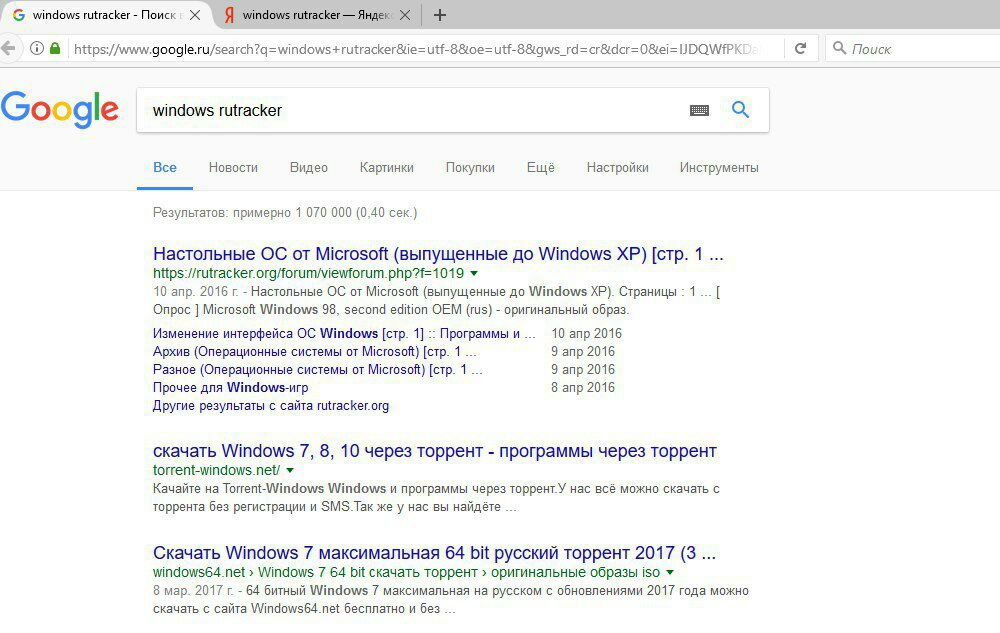The width and height of the screenshot is (1000, 633).
Task: Expand dropdown arrow next to windows64.net breadcrumb
Action: click(670, 572)
